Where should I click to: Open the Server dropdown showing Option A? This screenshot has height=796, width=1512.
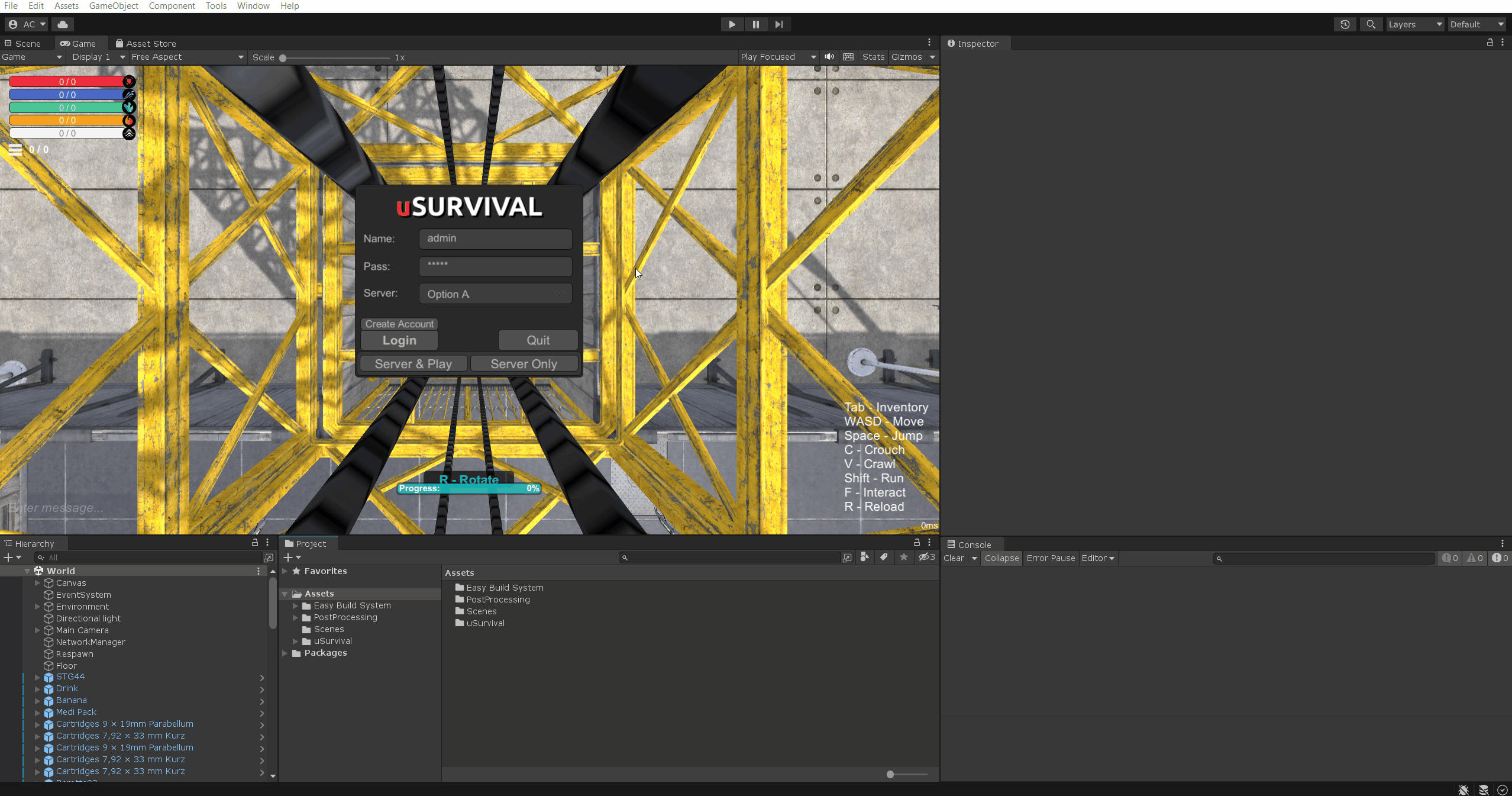[x=495, y=294]
